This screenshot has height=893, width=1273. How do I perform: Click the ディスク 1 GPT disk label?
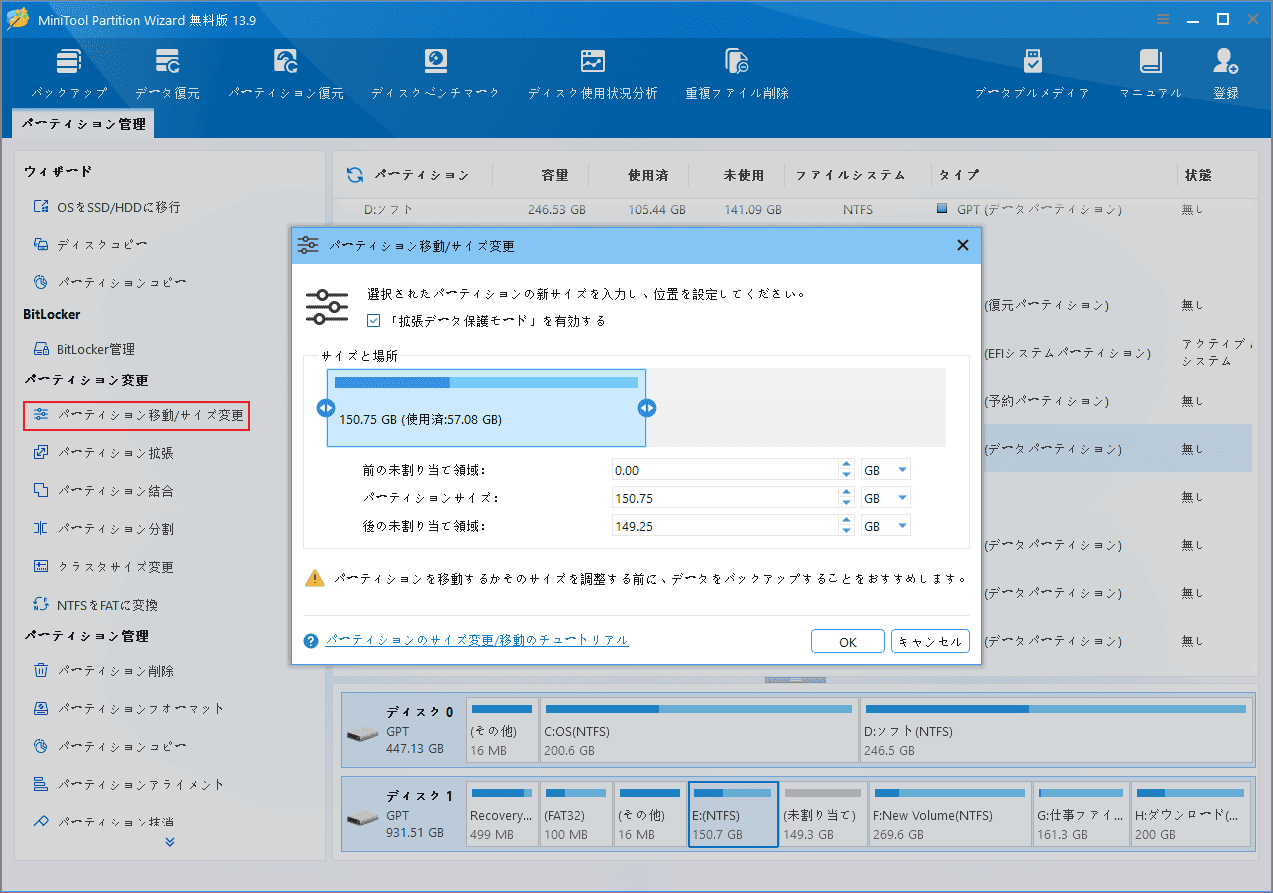(402, 815)
